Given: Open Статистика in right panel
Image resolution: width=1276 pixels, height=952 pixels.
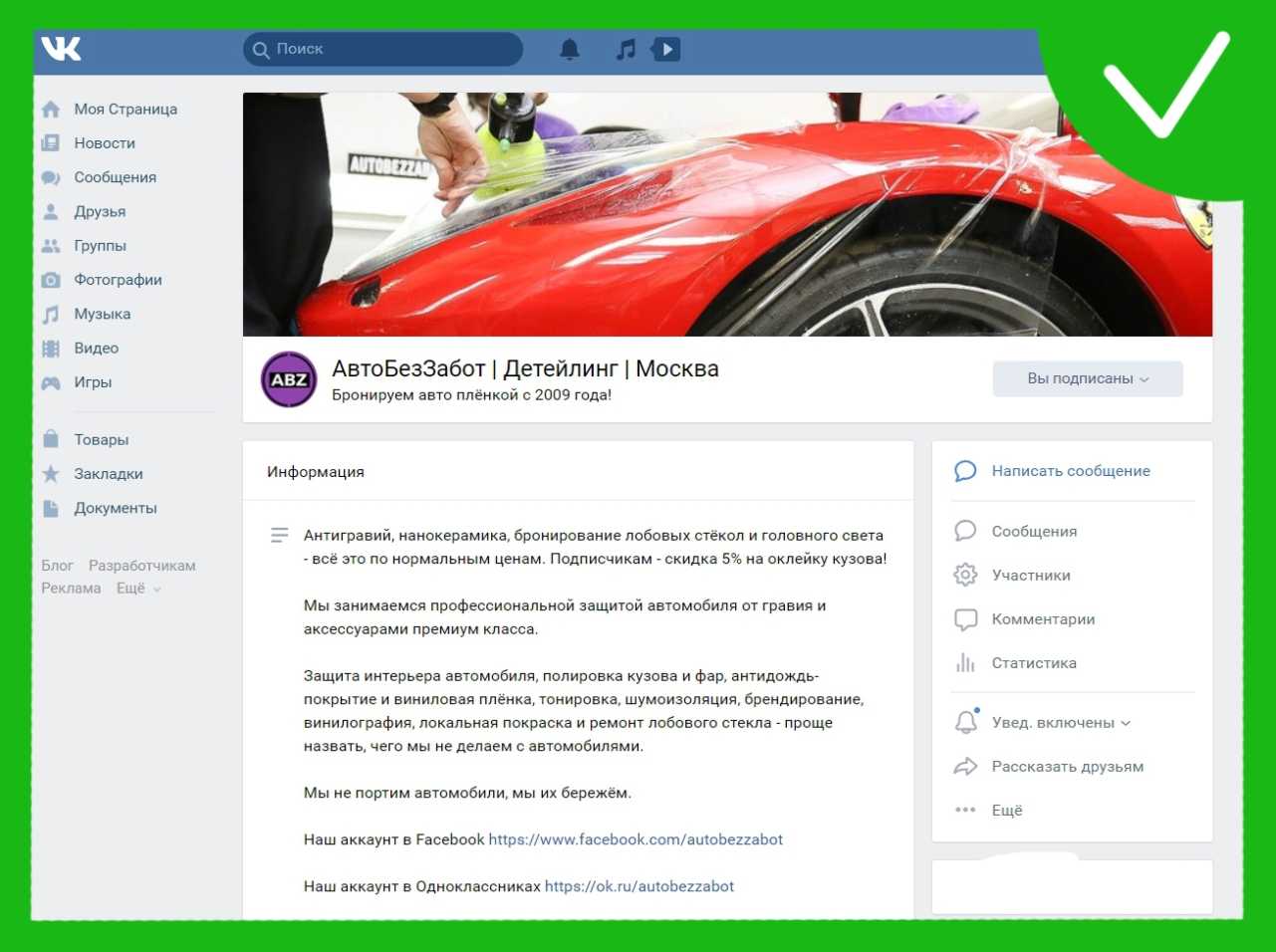Looking at the screenshot, I should coord(1034,663).
